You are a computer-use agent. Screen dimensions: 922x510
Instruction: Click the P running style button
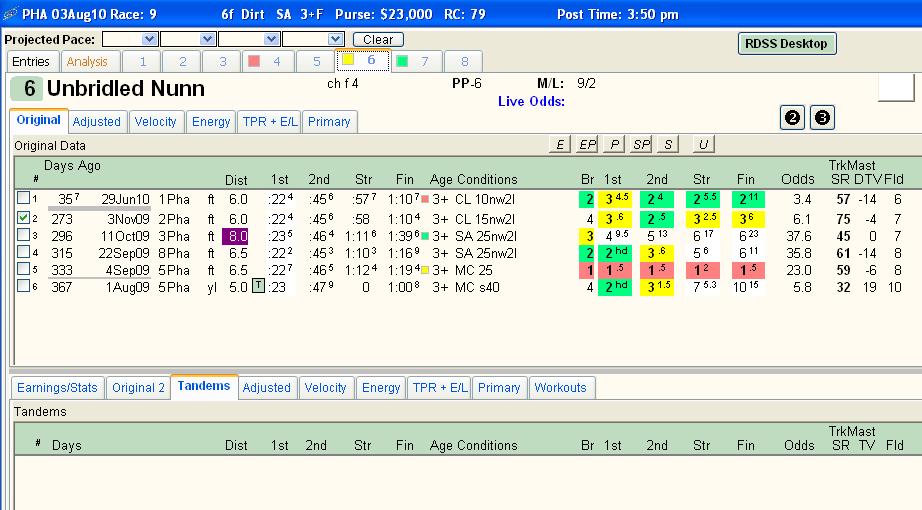tap(614, 145)
